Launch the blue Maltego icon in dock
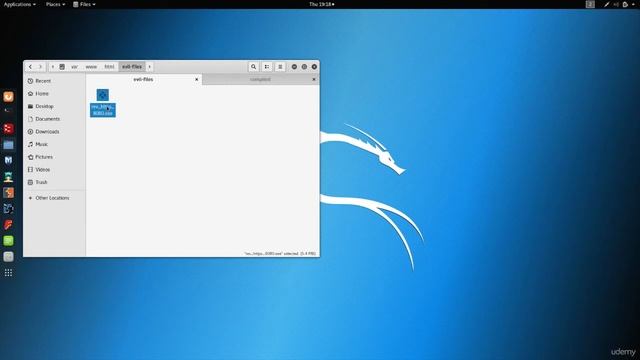 tap(8, 209)
